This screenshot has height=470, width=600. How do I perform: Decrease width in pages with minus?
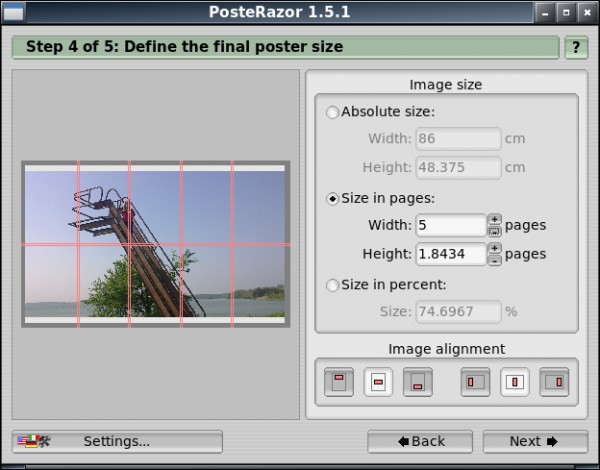[x=494, y=231]
